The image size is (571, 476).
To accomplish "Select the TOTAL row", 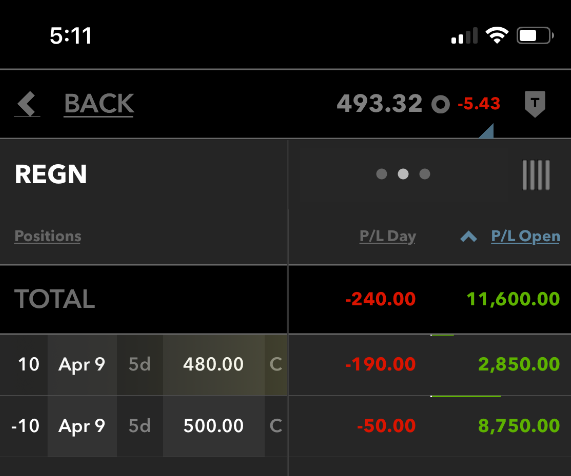I will coord(286,299).
